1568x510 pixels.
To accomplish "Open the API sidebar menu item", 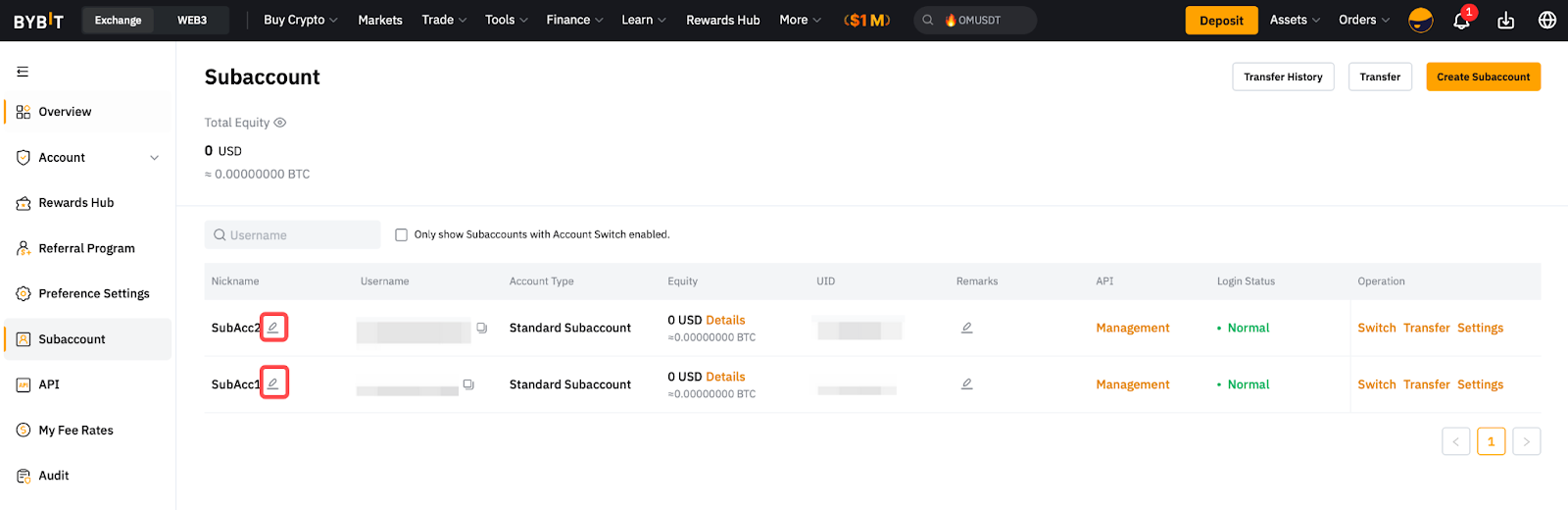I will [x=49, y=384].
